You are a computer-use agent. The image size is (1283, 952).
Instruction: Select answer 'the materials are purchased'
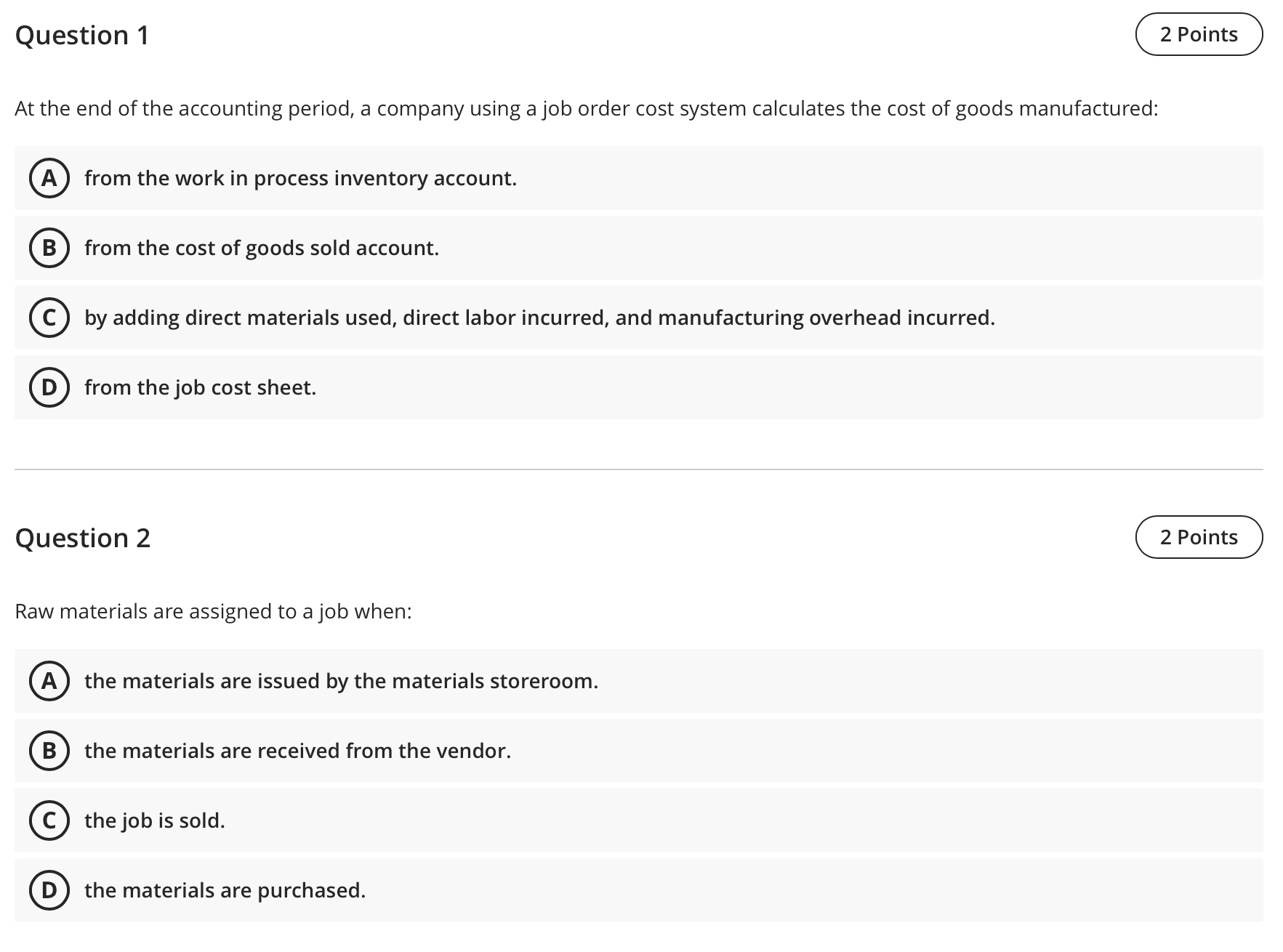(x=225, y=890)
